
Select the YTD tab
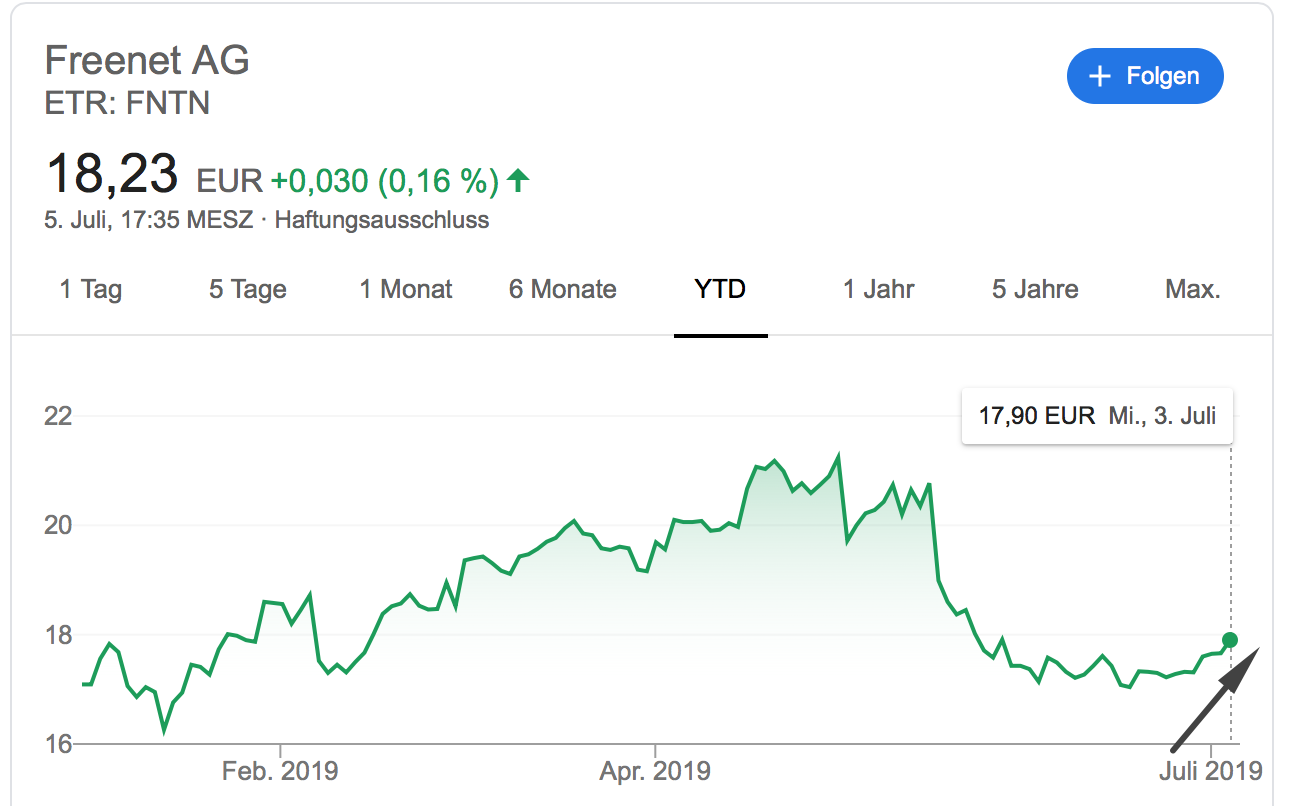[x=720, y=290]
